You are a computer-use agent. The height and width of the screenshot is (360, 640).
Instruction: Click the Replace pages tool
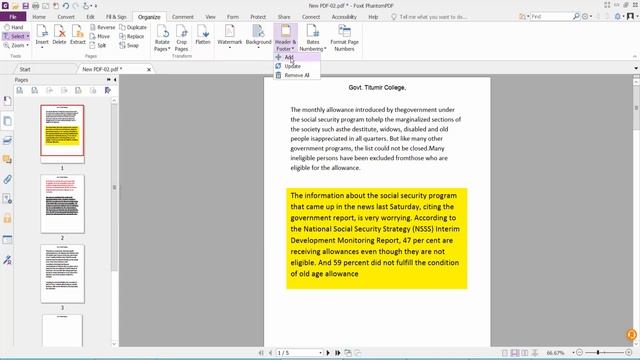[x=131, y=36]
